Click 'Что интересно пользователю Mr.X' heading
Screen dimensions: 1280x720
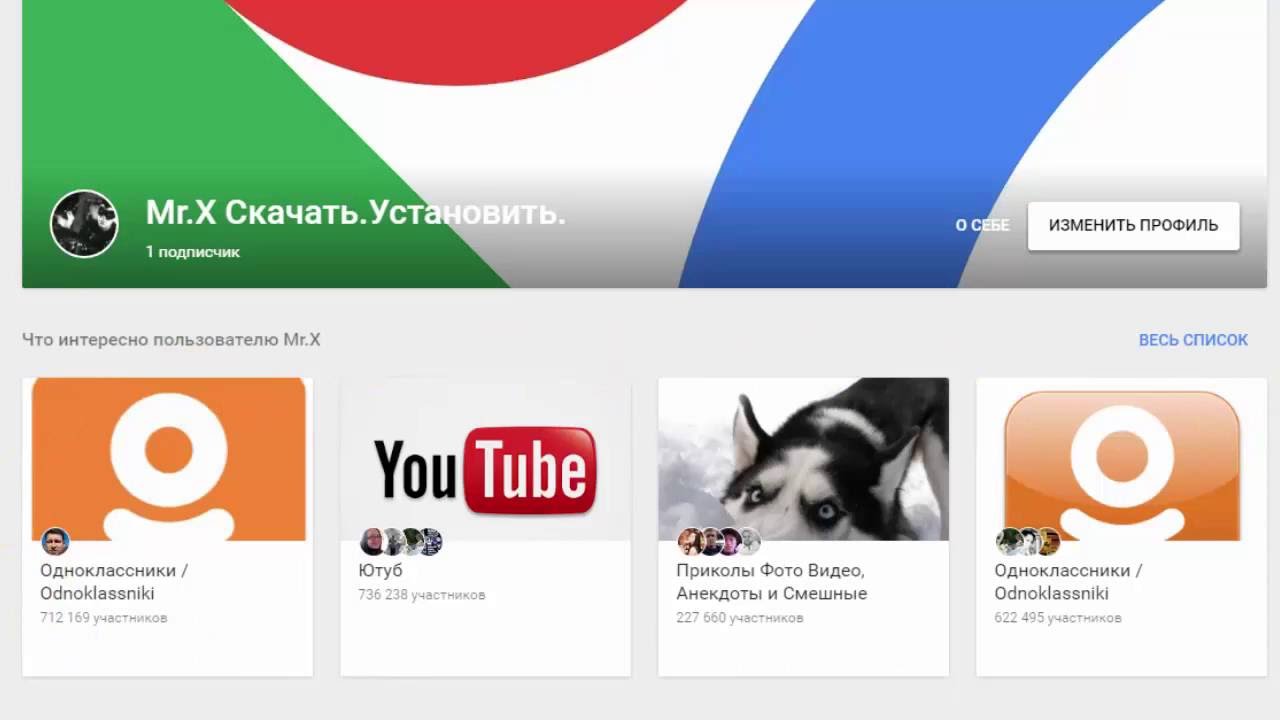tap(171, 340)
